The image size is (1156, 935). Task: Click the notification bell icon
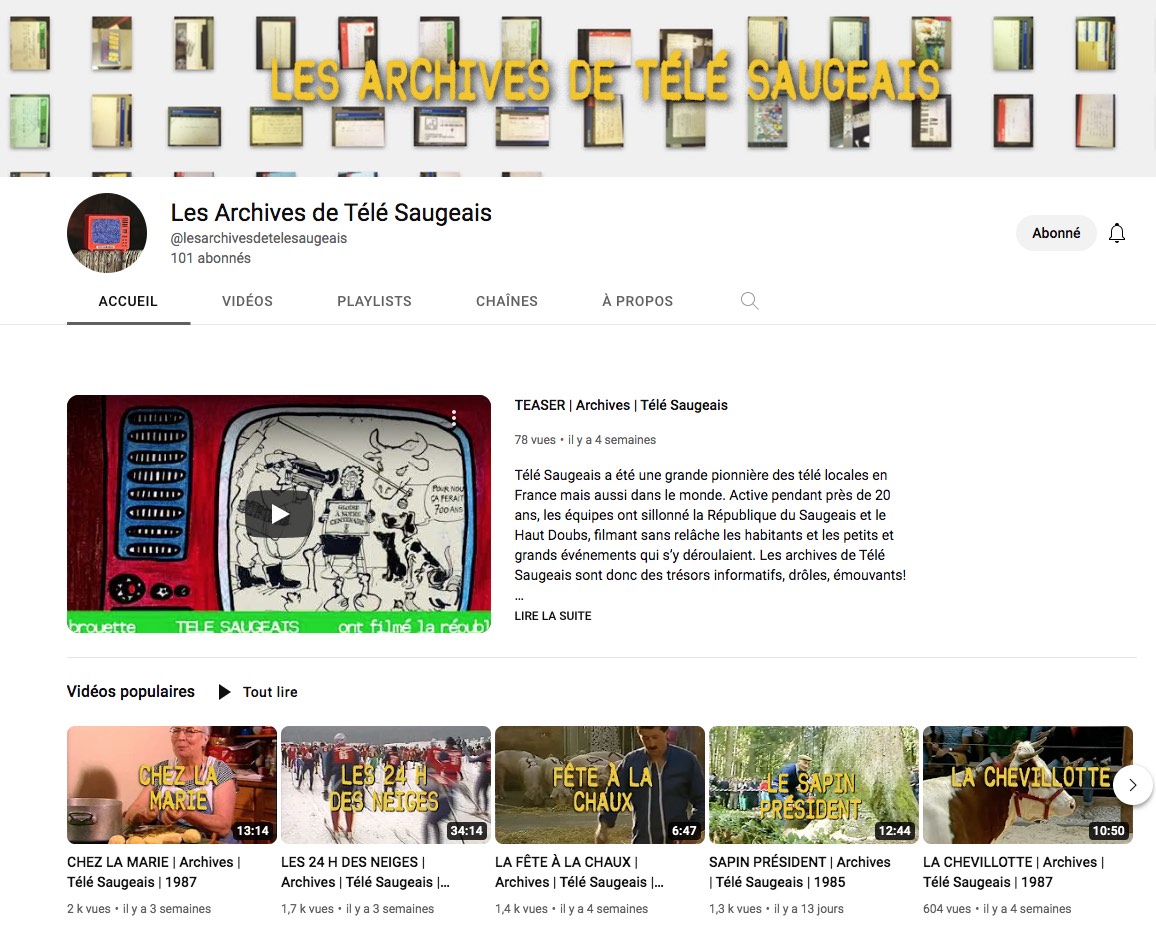click(x=1117, y=233)
